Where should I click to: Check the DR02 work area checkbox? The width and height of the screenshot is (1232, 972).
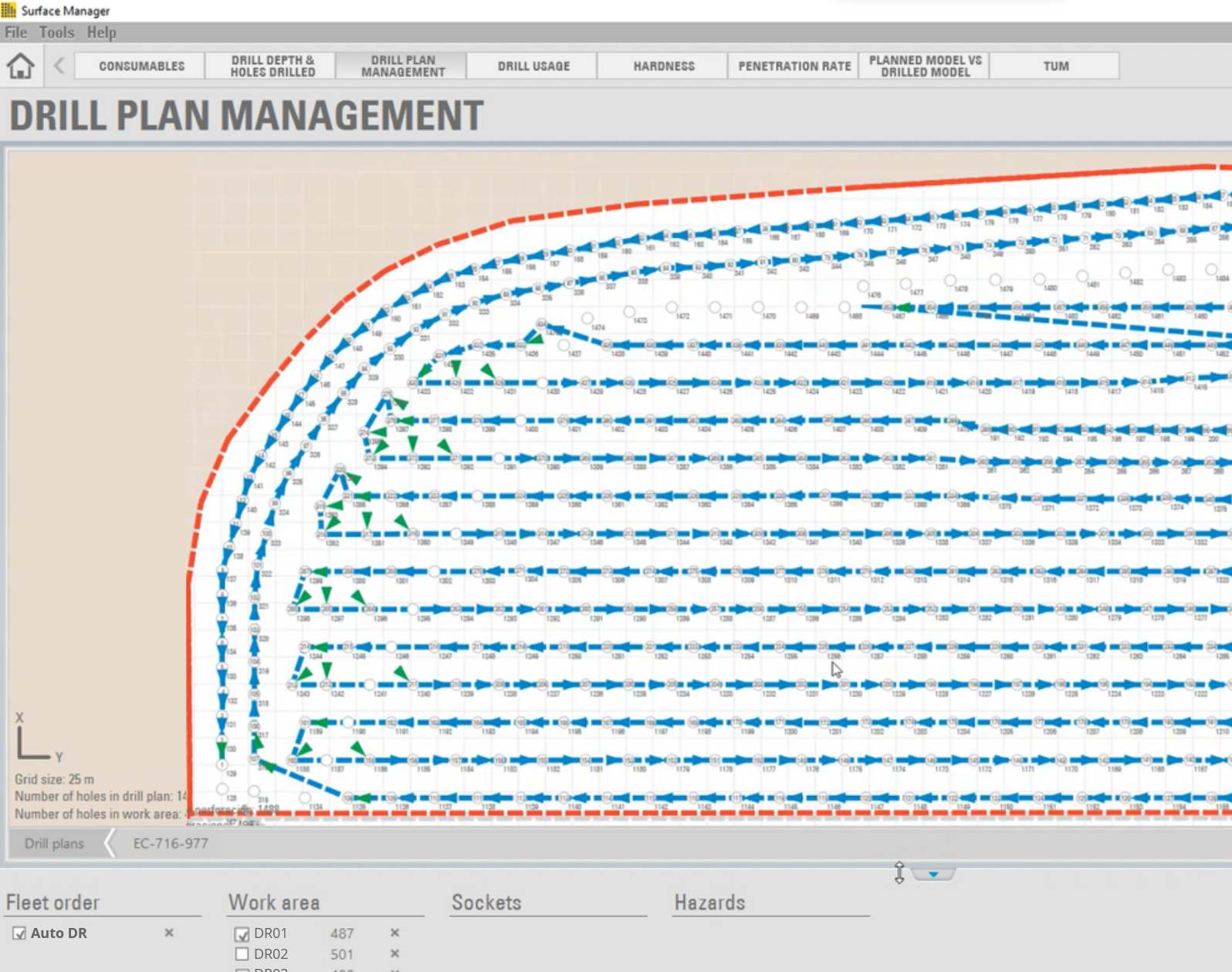tap(242, 954)
